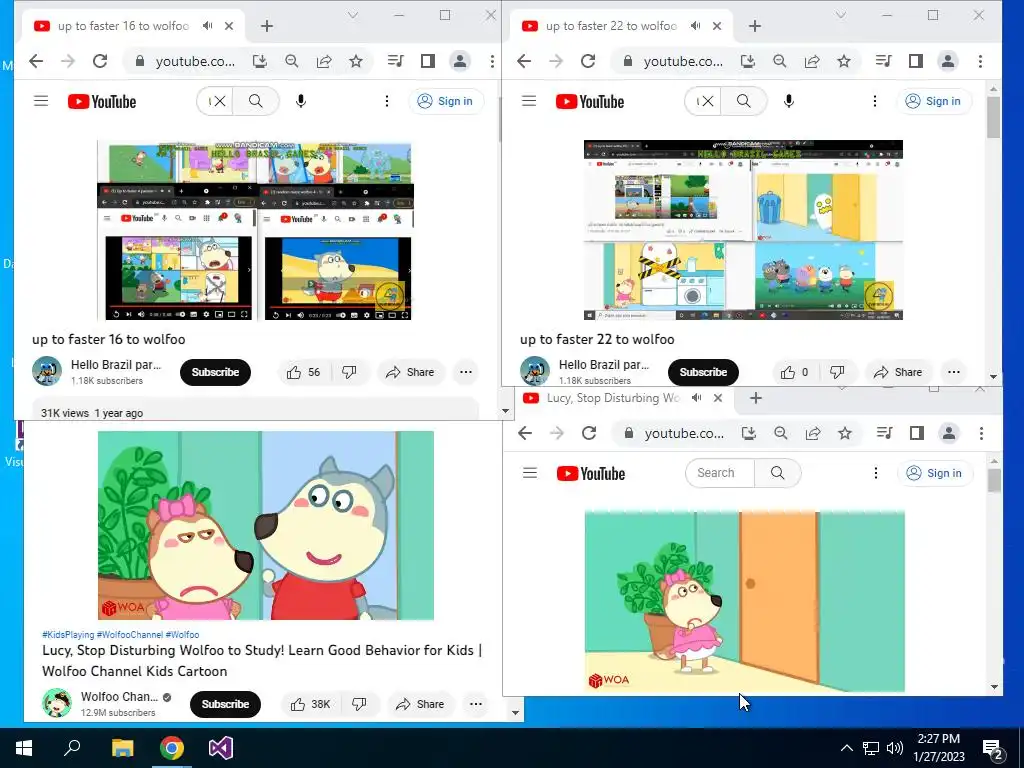Open profile avatar in 'up to faster 16' window toolbar
The width and height of the screenshot is (1024, 768).
pos(460,61)
